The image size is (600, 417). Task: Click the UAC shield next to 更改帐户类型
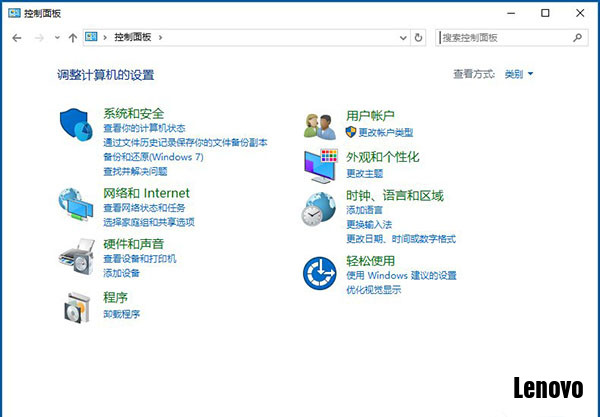351,132
